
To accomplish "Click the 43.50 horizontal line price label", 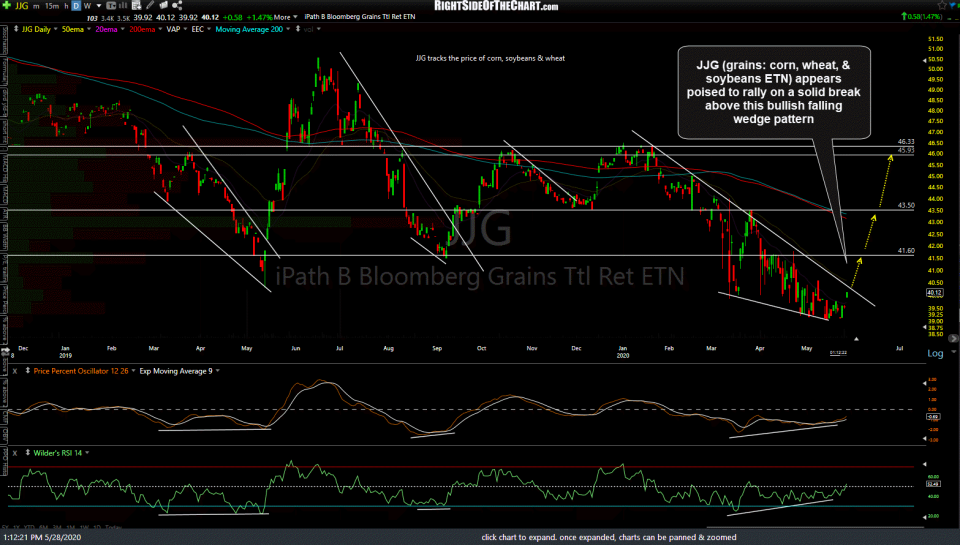I will coord(906,206).
